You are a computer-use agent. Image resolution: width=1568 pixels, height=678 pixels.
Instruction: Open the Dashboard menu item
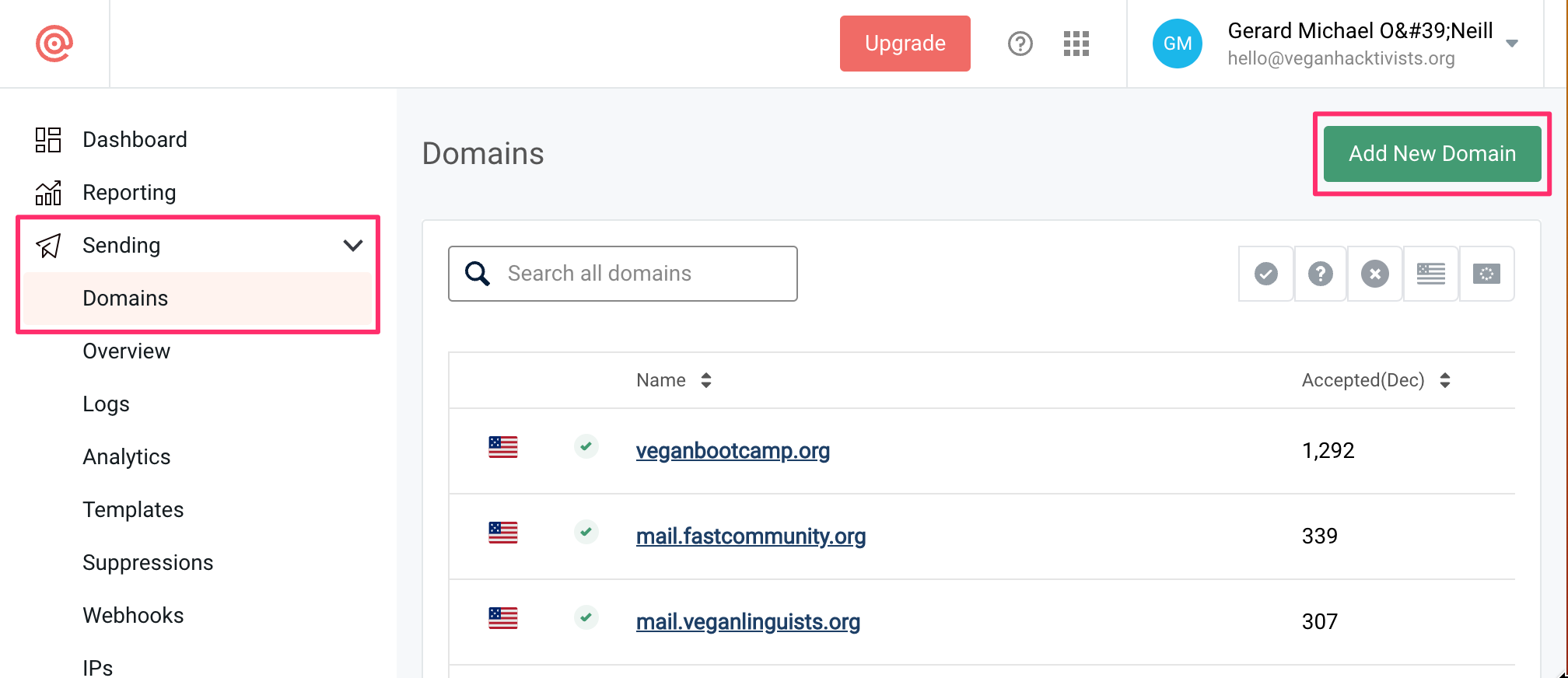[x=135, y=139]
